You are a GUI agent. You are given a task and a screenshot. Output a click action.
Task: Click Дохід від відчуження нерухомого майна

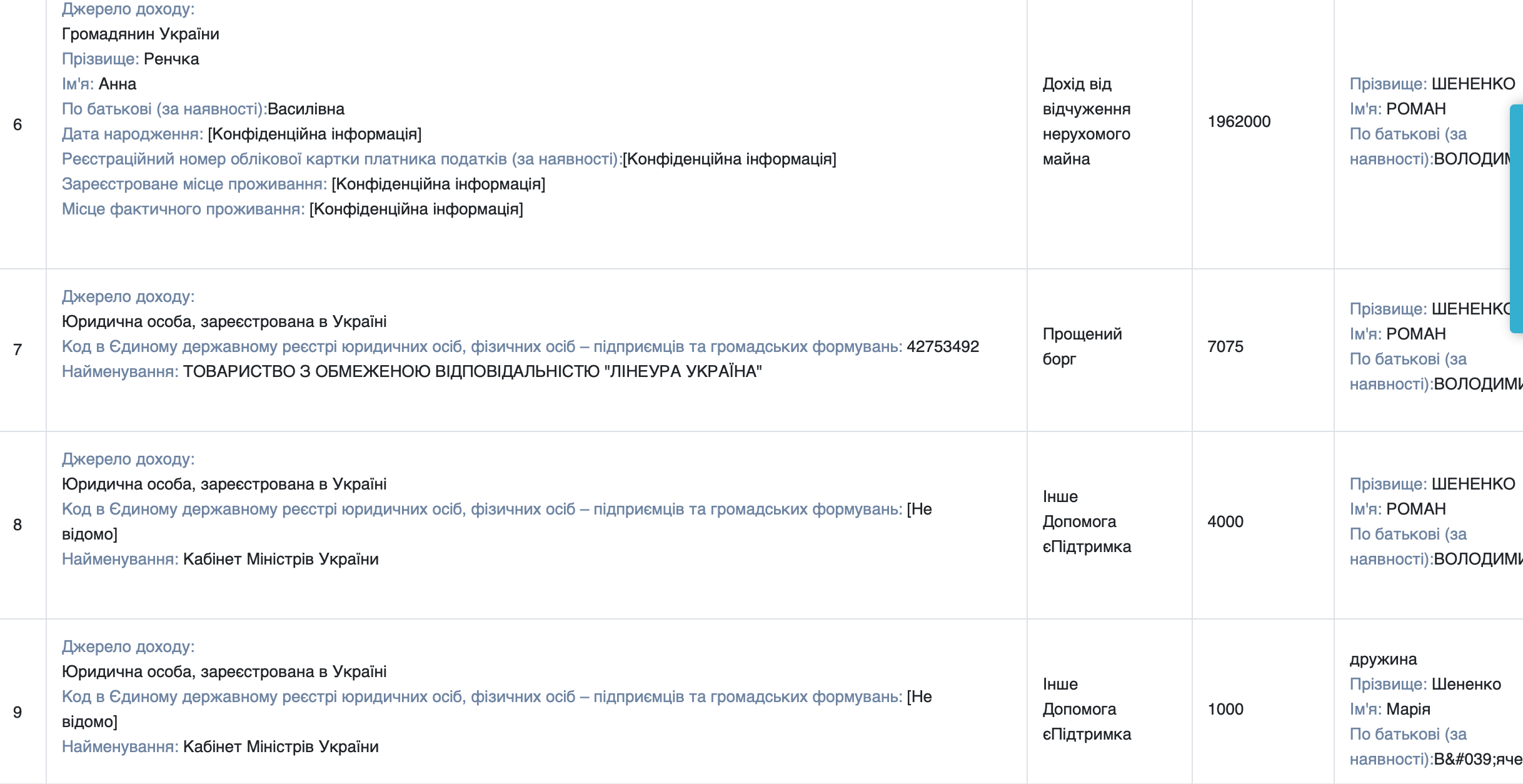[x=1086, y=121]
